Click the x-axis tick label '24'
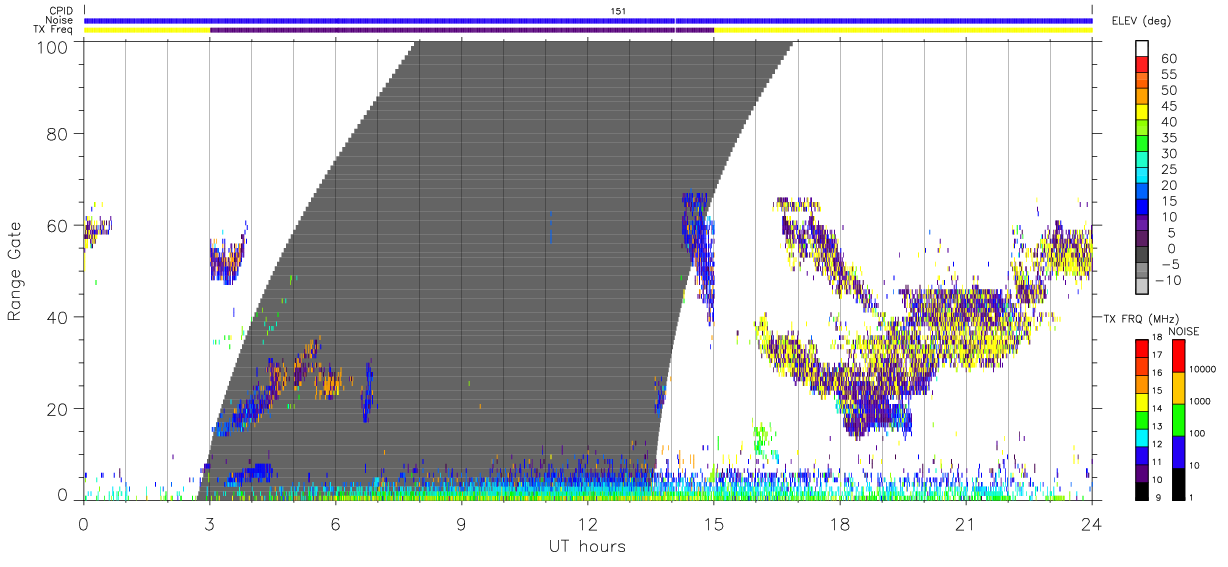 (1091, 524)
